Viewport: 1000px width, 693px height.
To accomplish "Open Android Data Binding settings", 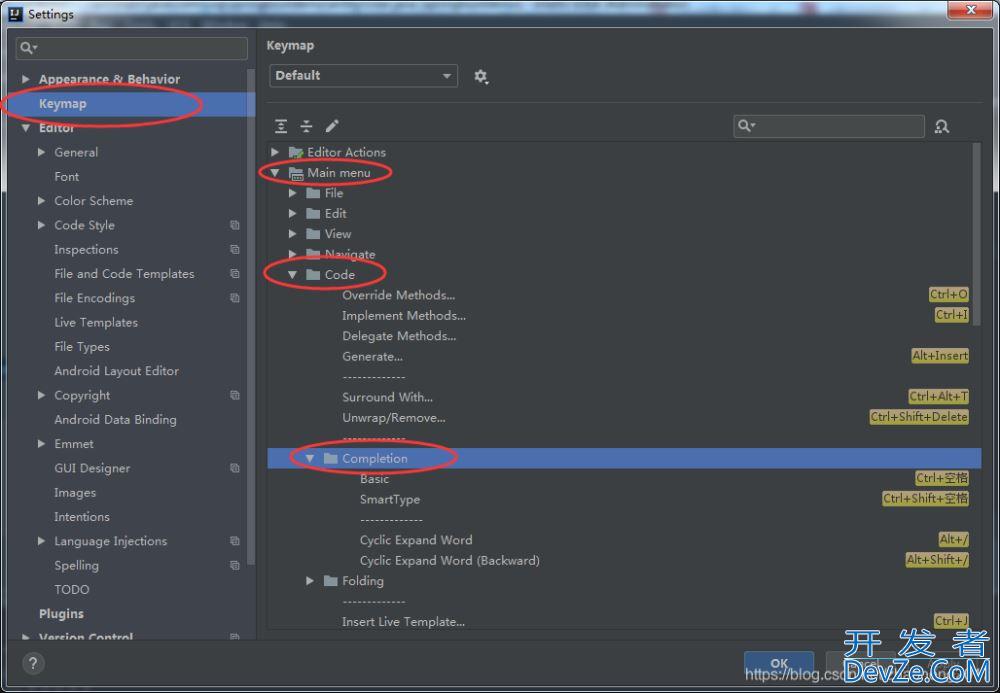I will pyautogui.click(x=115, y=419).
